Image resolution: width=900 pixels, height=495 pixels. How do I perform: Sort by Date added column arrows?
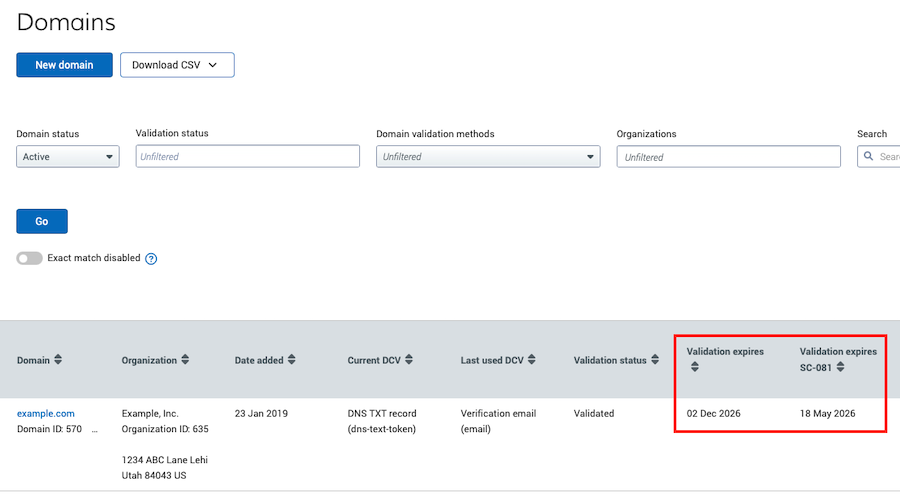pyautogui.click(x=292, y=360)
